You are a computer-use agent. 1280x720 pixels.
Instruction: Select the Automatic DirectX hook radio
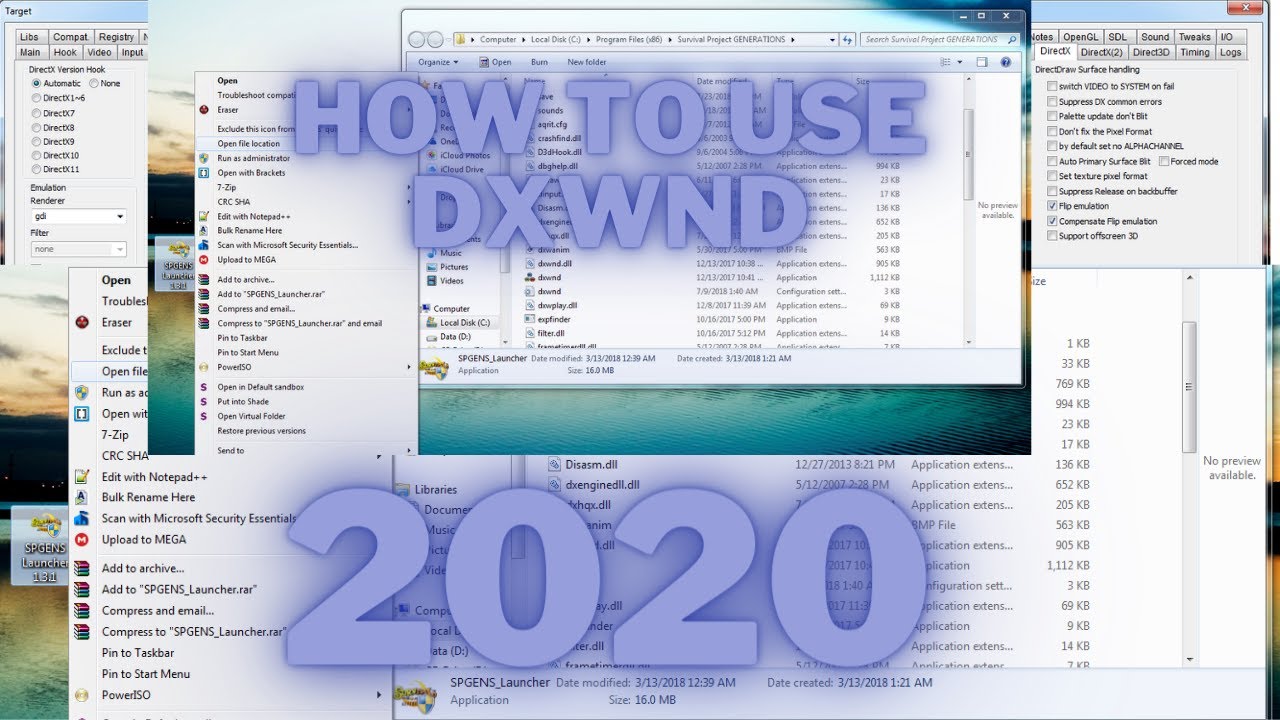[x=36, y=84]
